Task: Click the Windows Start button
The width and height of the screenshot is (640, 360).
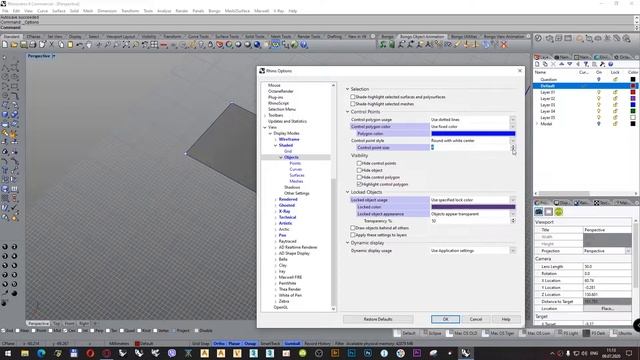Action: (x=8, y=353)
